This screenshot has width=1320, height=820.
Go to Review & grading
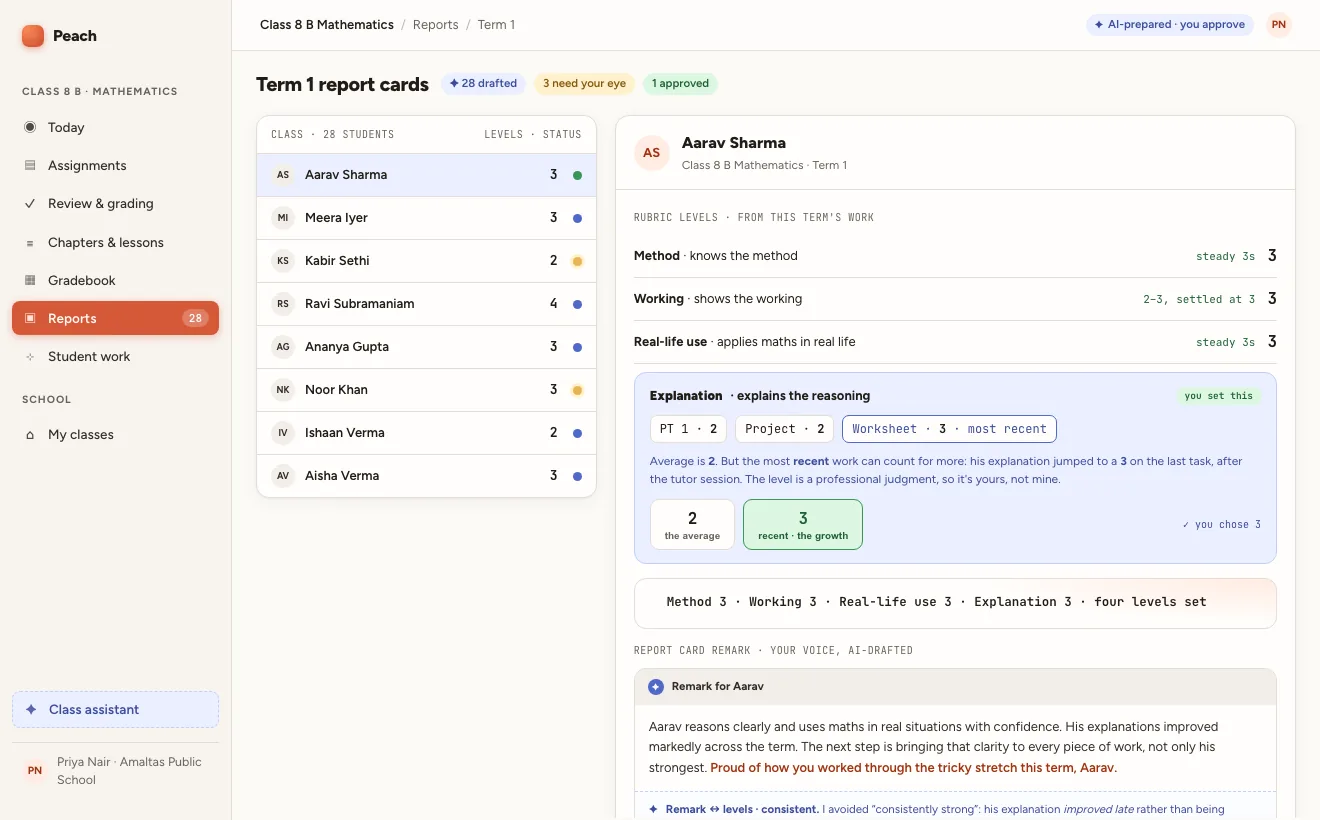click(115, 203)
